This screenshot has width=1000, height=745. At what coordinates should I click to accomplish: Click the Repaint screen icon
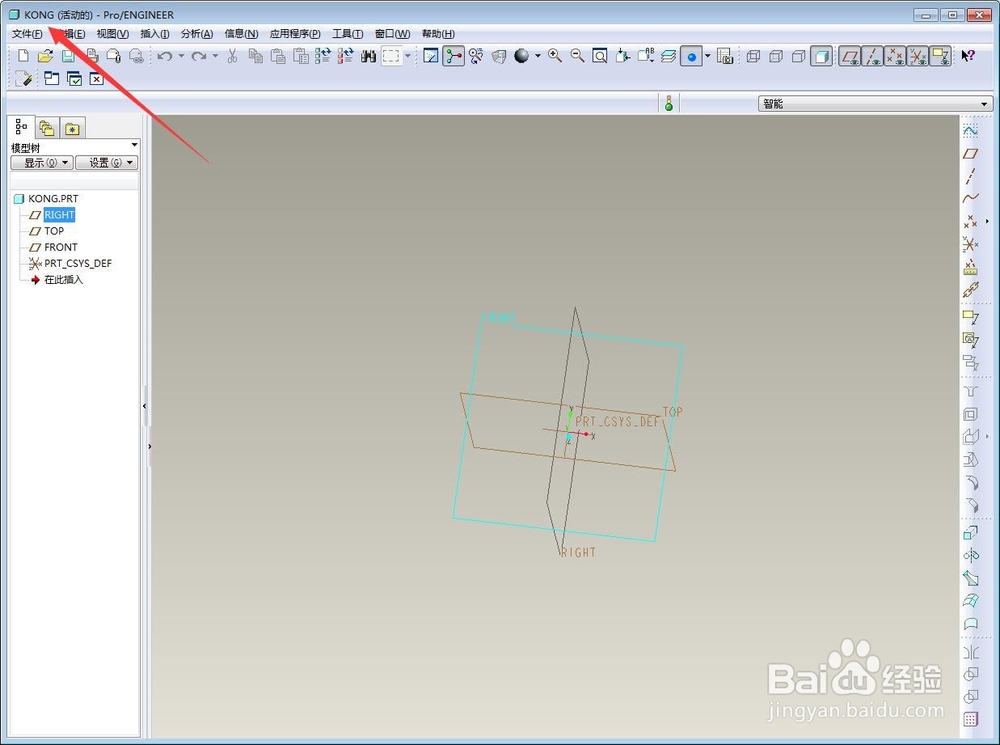431,56
